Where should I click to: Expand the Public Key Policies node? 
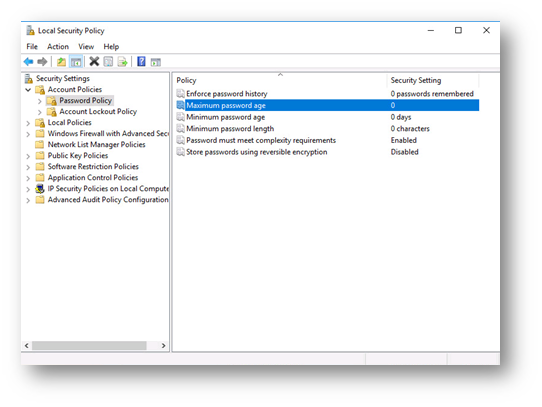[x=28, y=156]
